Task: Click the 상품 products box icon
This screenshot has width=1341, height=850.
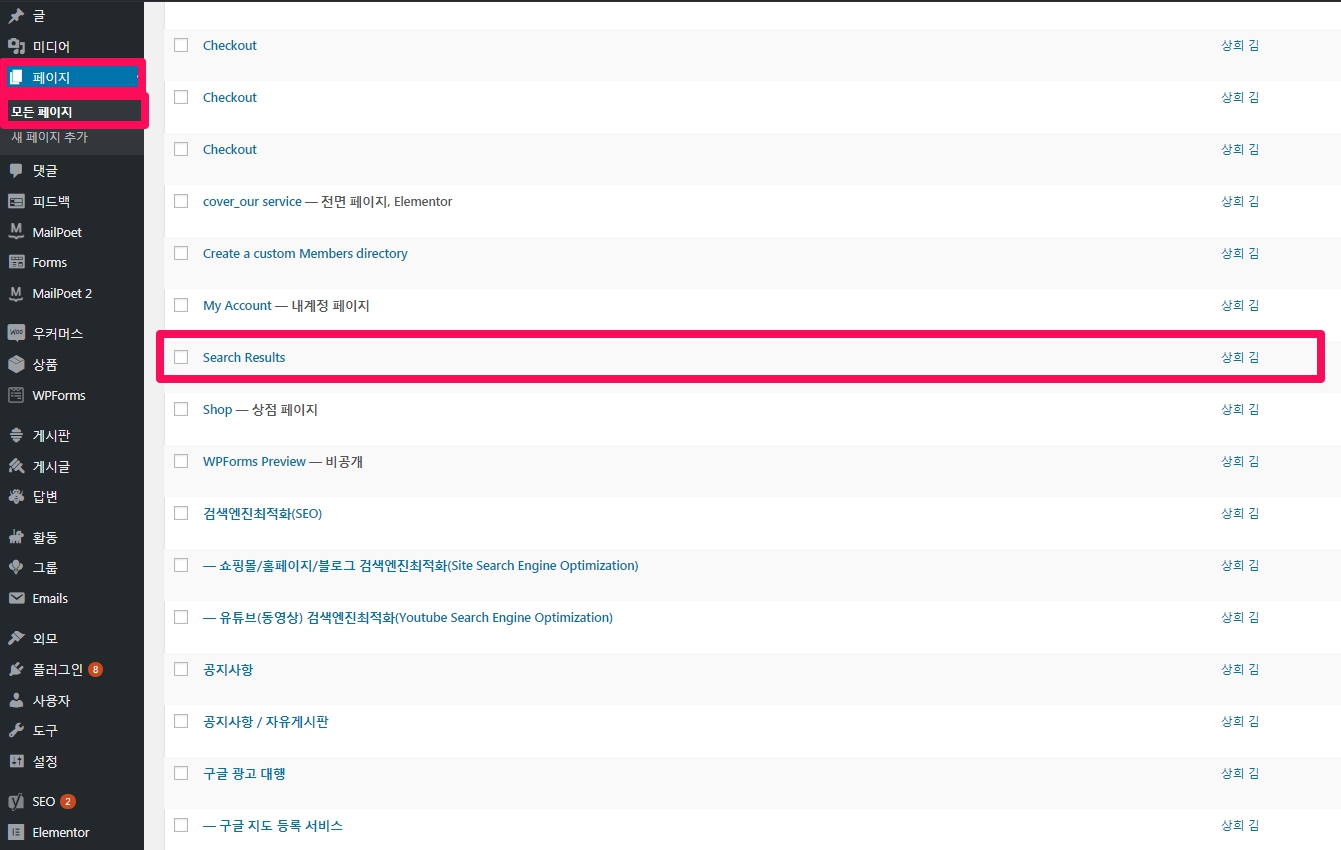Action: click(16, 365)
